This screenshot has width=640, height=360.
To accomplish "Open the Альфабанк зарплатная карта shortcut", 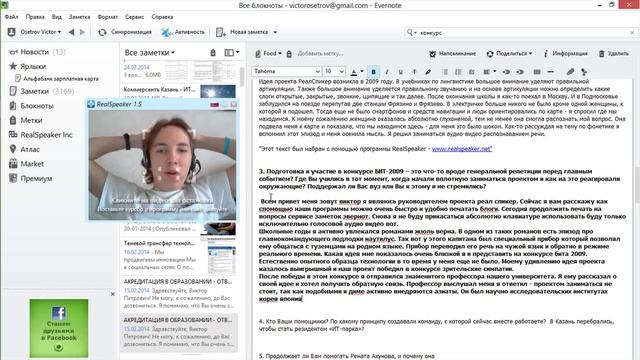I will (x=57, y=78).
